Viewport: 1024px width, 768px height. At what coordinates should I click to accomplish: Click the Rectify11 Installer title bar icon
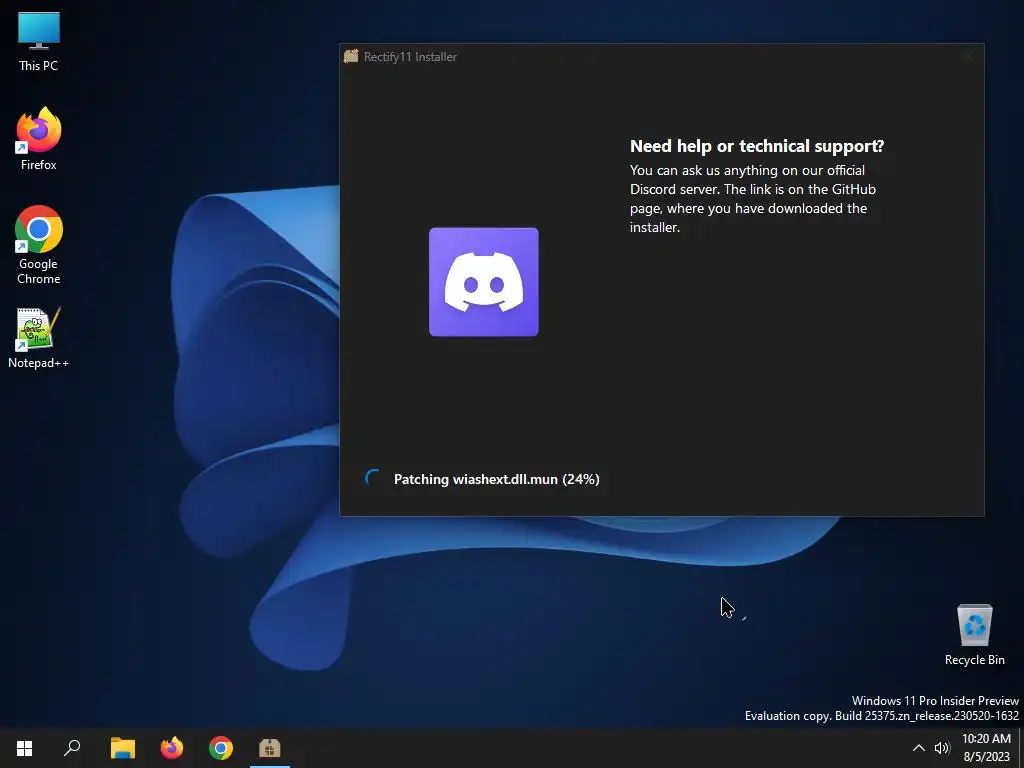(351, 57)
